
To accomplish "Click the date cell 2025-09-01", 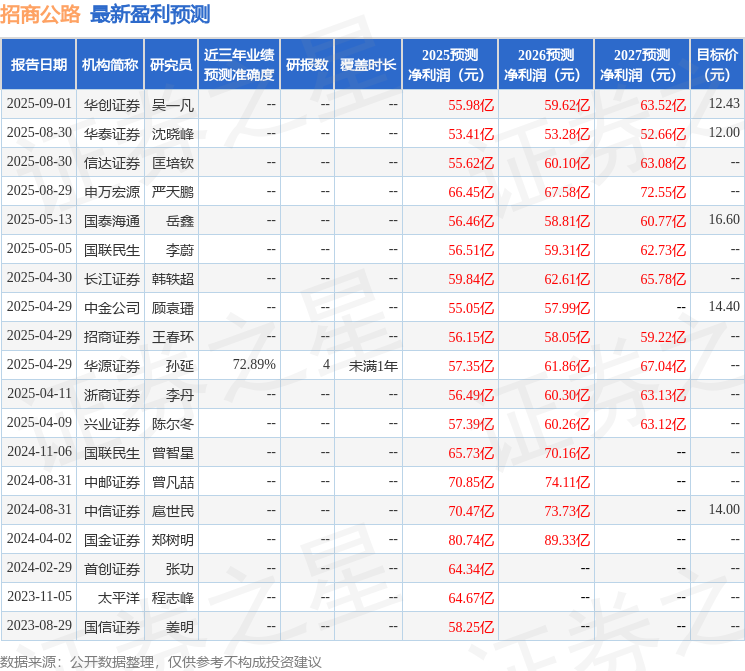I will (39, 104).
